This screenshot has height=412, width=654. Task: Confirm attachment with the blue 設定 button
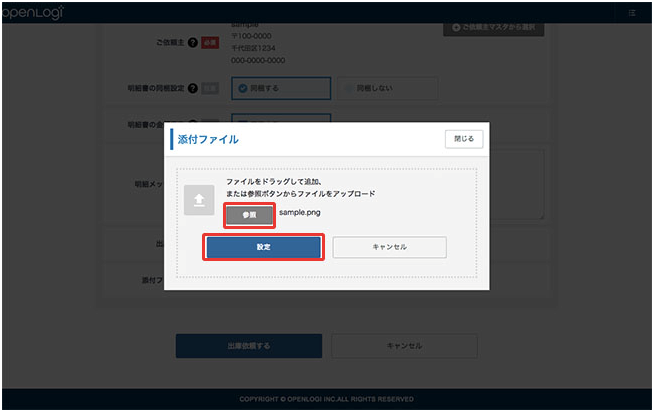pos(264,247)
